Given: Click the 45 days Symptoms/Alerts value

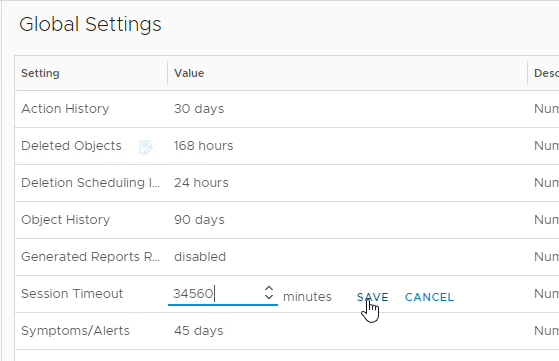Looking at the screenshot, I should [199, 331].
